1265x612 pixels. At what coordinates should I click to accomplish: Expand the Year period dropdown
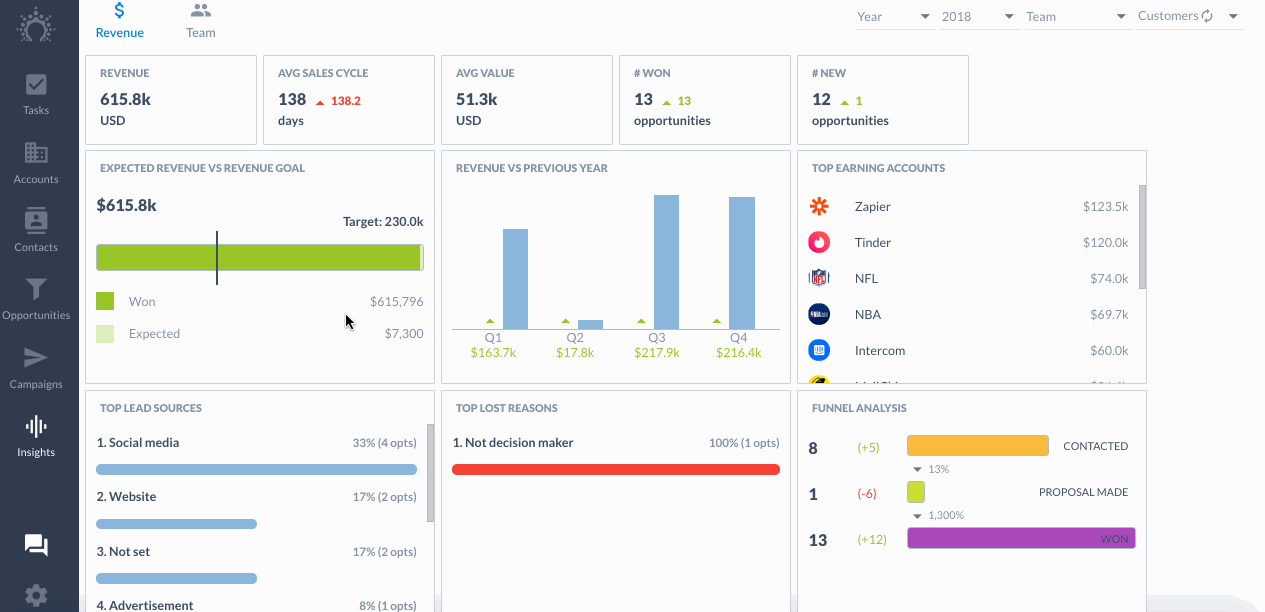tap(894, 17)
